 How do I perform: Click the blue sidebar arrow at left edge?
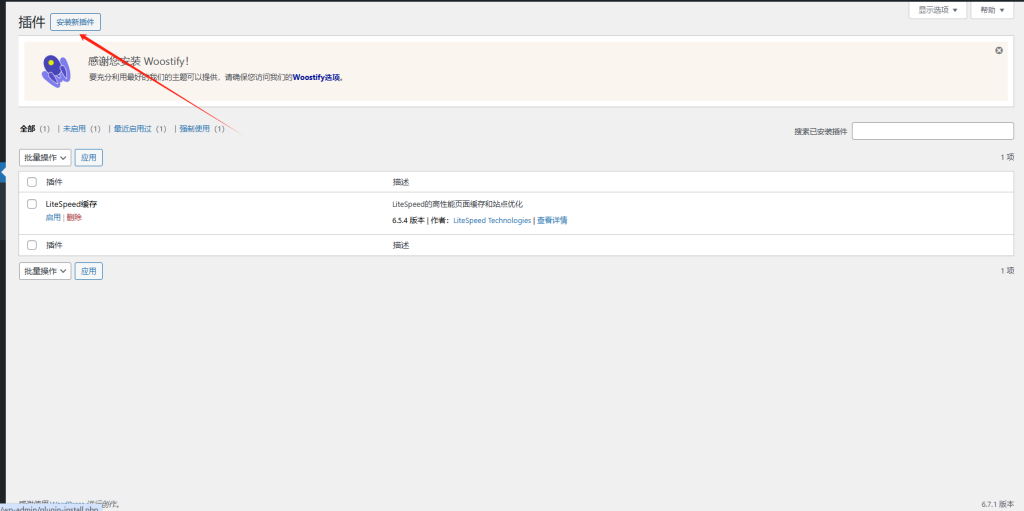point(3,175)
